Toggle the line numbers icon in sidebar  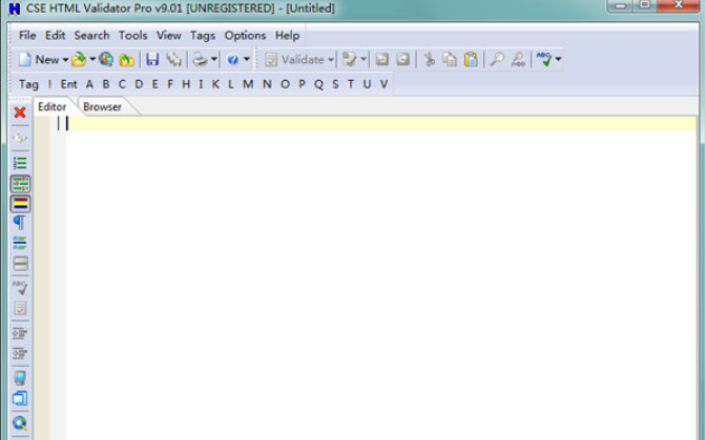click(x=19, y=163)
